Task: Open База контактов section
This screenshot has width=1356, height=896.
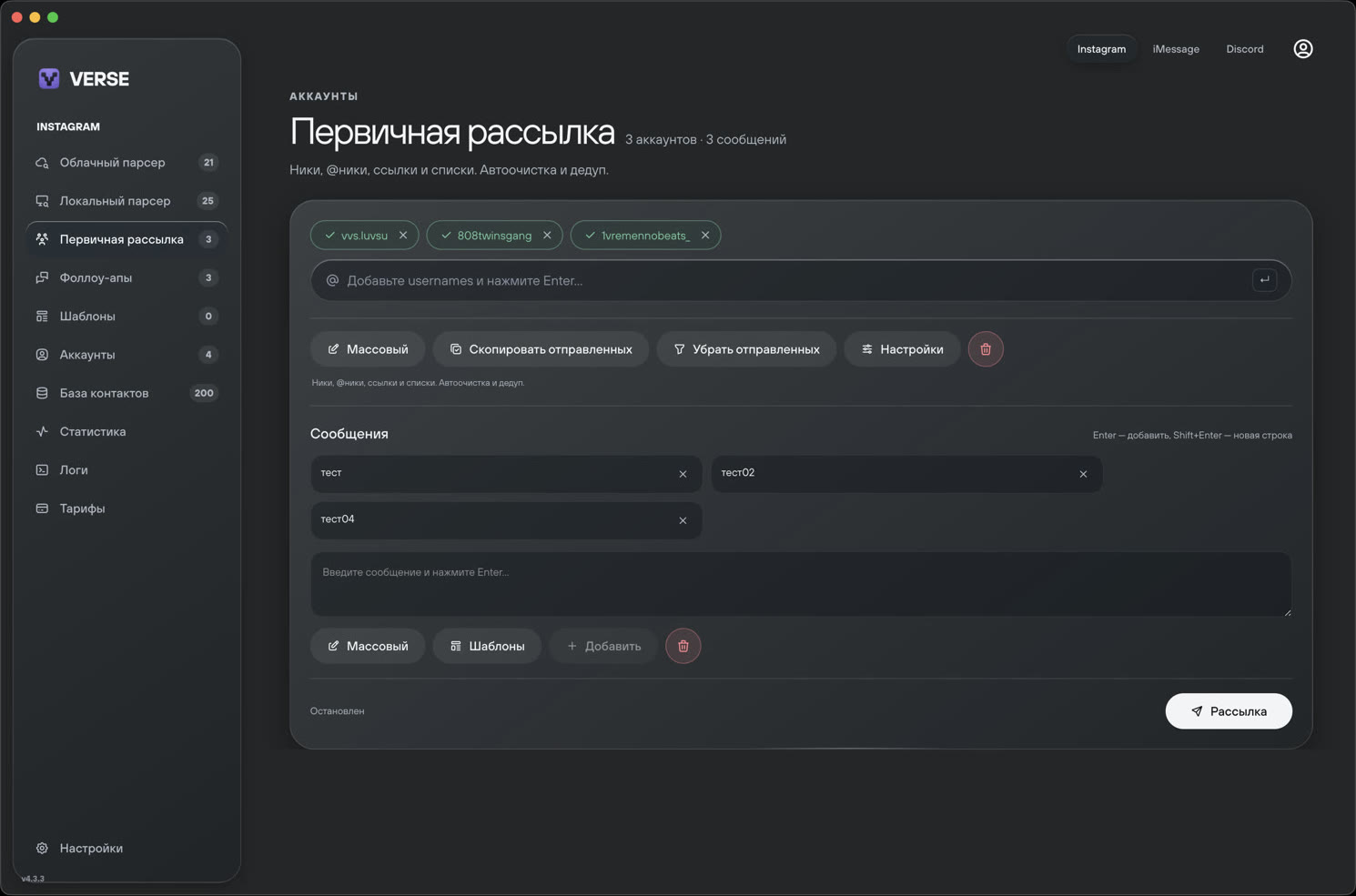Action: [x=126, y=393]
